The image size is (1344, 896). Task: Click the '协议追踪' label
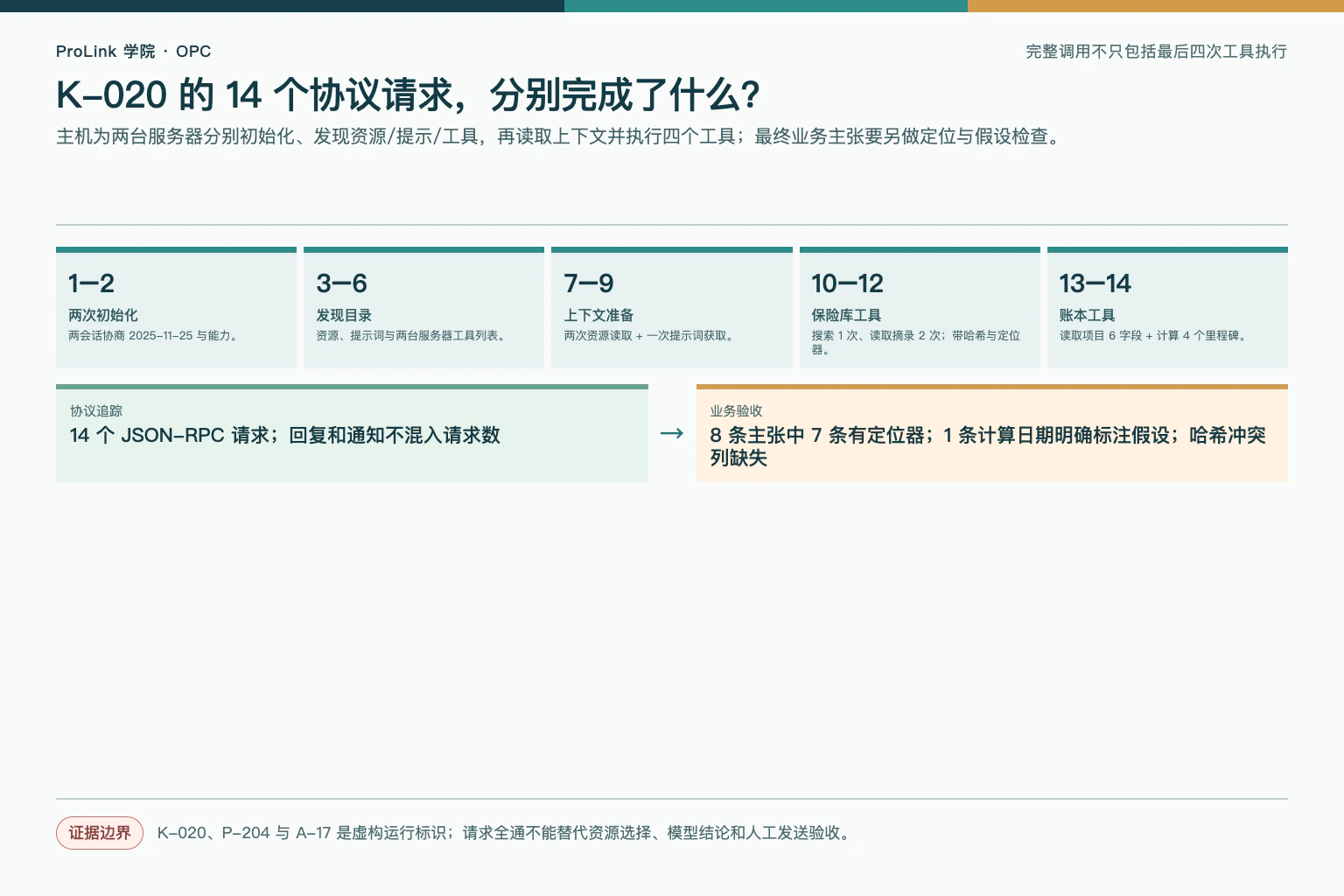point(96,411)
